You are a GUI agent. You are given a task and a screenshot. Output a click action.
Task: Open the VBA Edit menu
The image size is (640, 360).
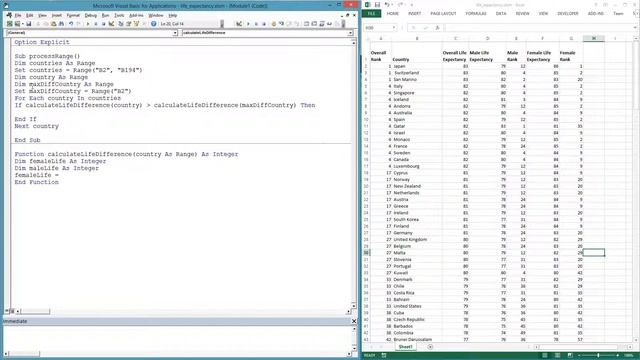point(30,16)
